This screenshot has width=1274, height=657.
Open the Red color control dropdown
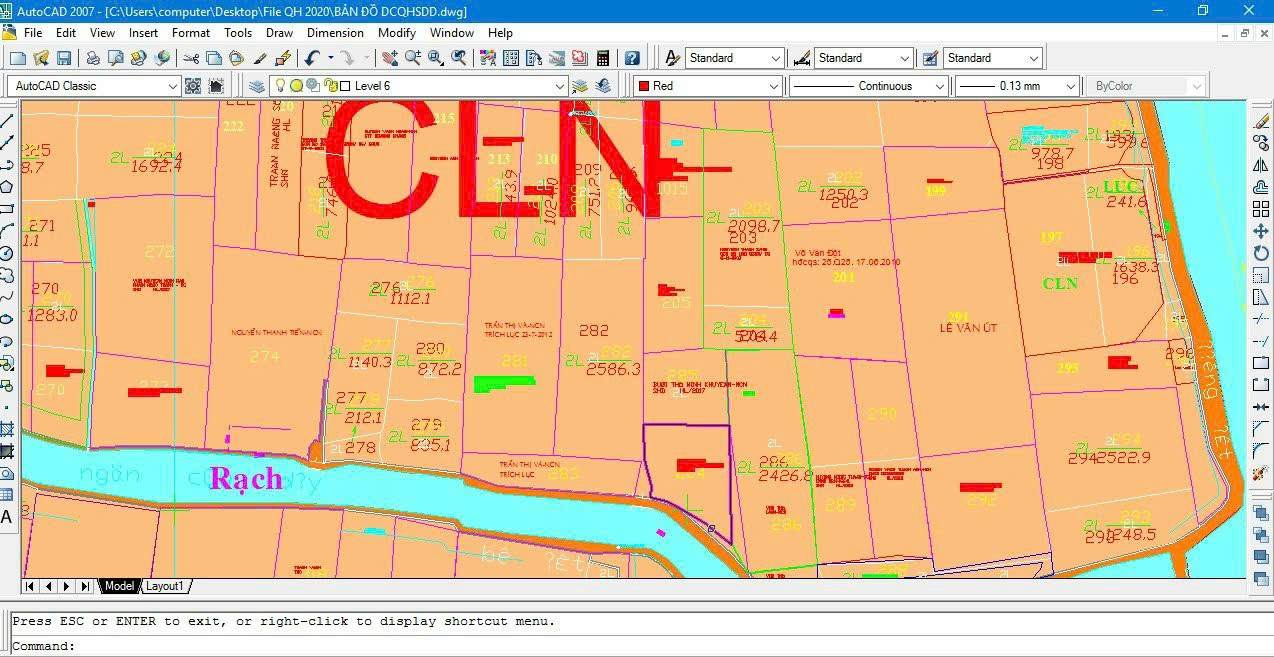point(773,87)
